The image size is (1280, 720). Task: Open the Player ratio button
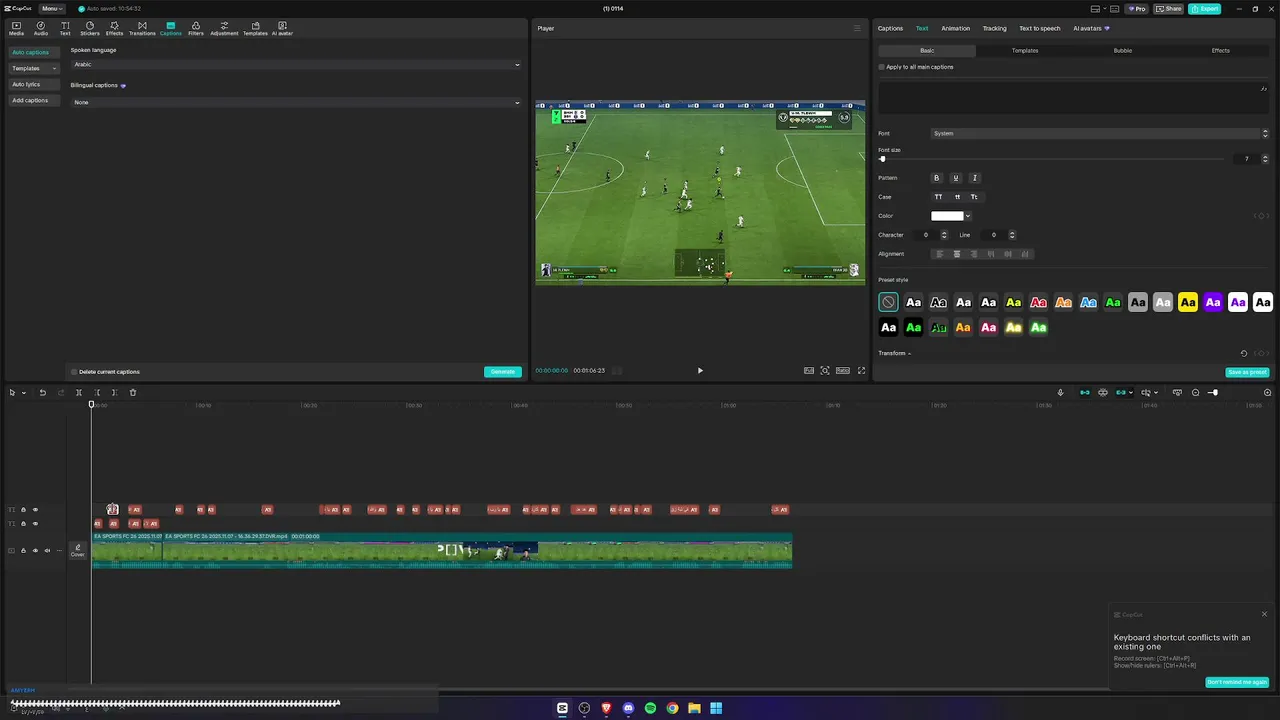click(x=843, y=371)
